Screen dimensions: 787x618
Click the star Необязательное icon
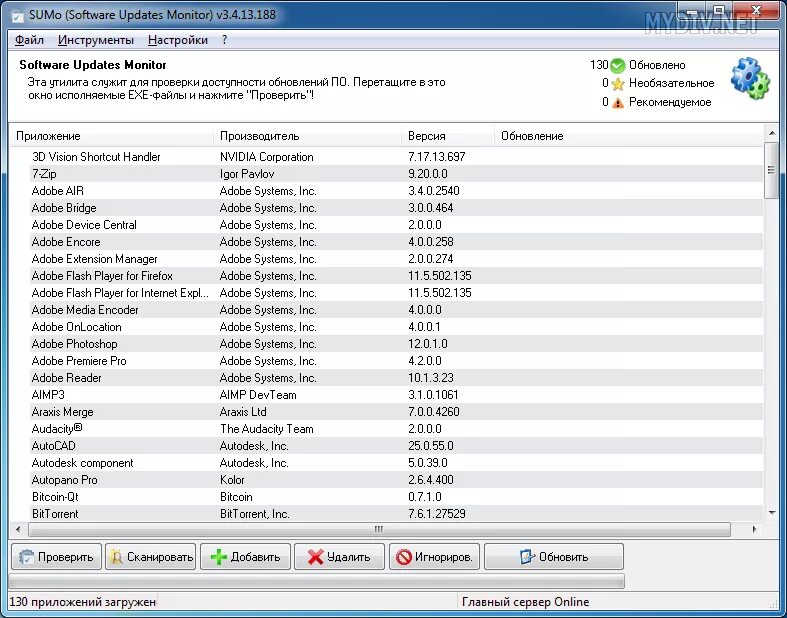tap(618, 83)
